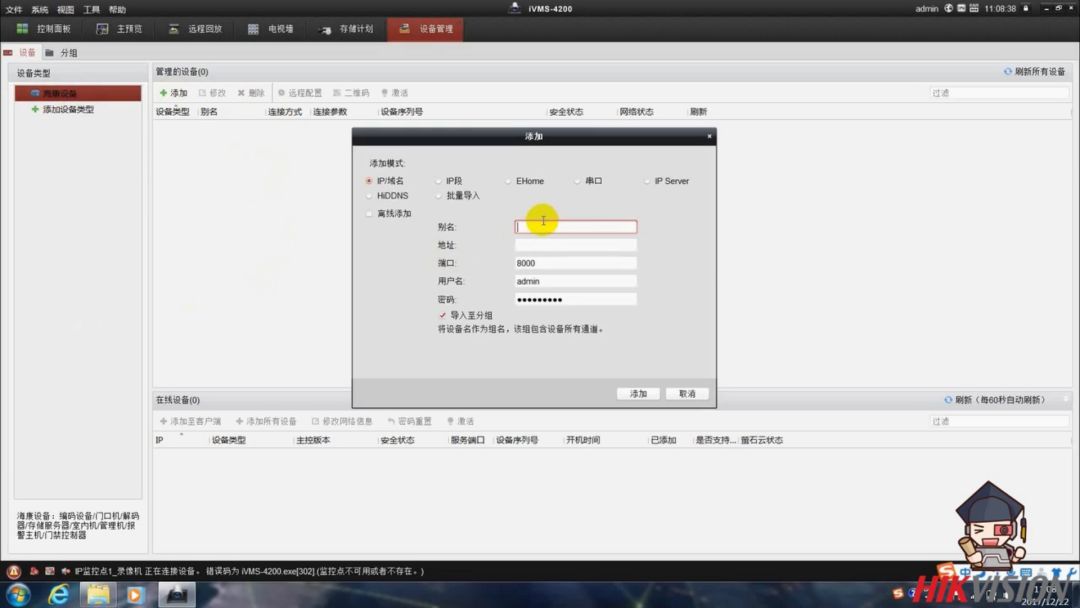Click the second alarm icon in the status bar

pos(34,572)
